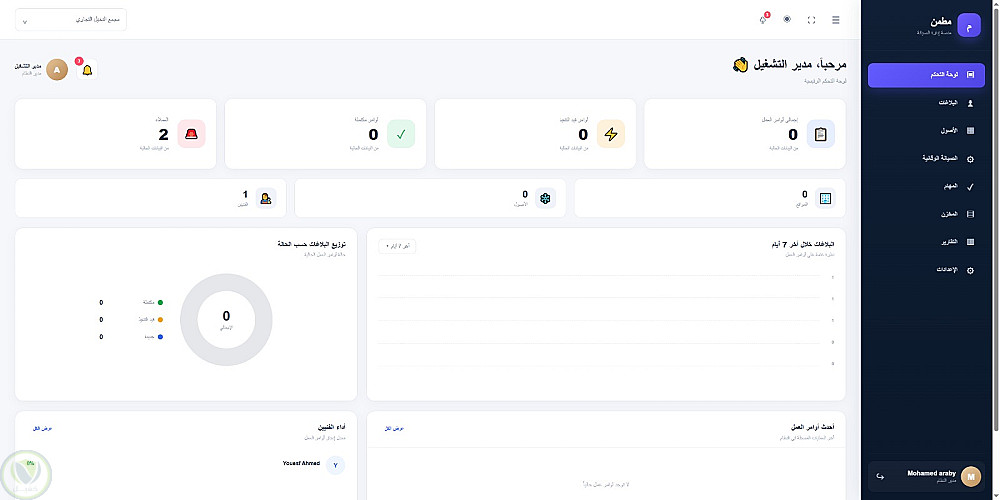Click View All link in latest work orders

click(x=394, y=429)
